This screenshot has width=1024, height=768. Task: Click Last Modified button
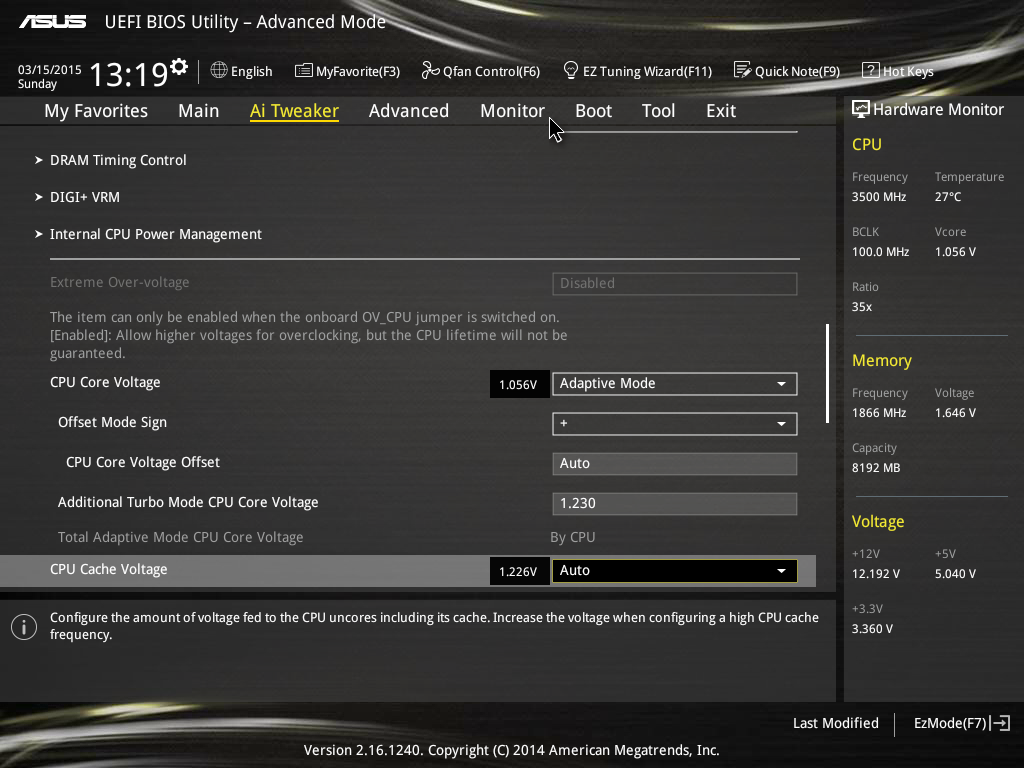pos(835,723)
